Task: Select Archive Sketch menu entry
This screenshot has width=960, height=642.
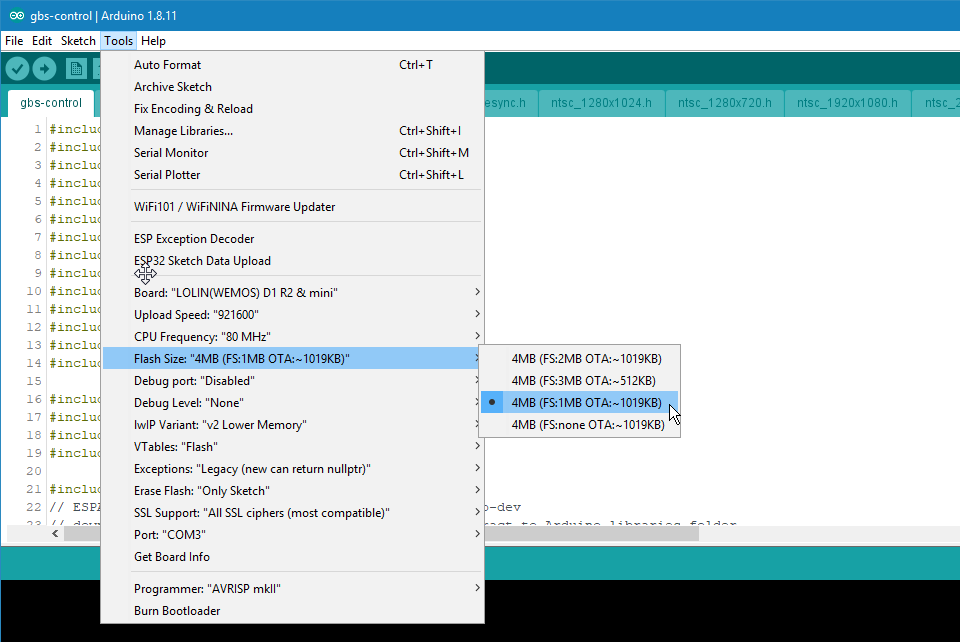Action: (x=293, y=87)
